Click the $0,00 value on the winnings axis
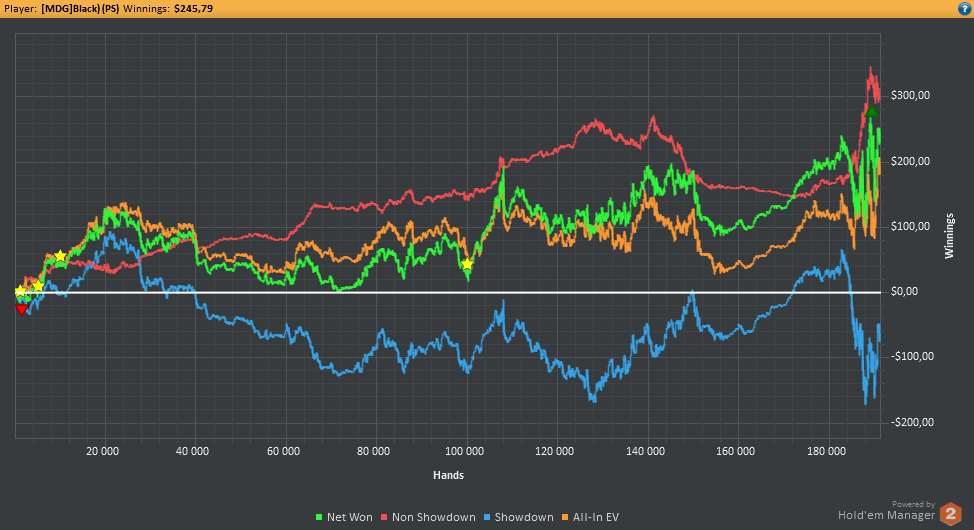 click(904, 291)
